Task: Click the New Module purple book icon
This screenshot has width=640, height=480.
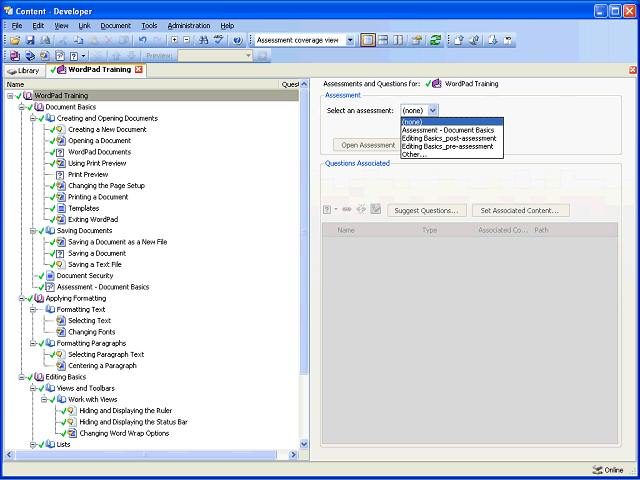Action: pyautogui.click(x=15, y=55)
